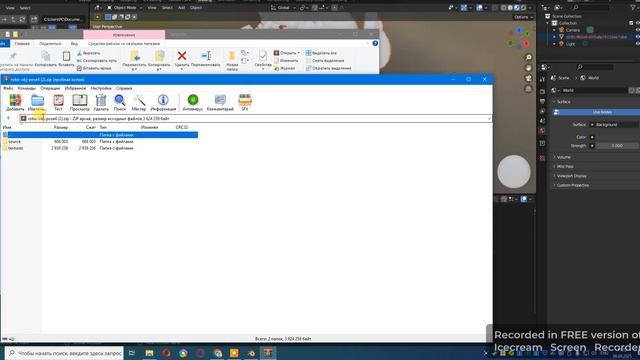Toggle rendered viewport shading mode in Blender header

[523, 8]
